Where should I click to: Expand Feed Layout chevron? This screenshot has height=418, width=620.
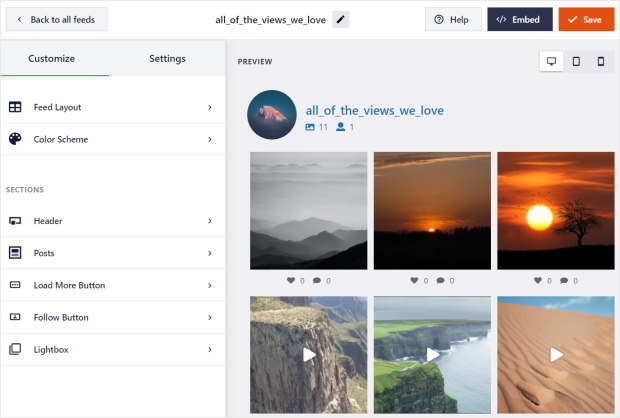coord(210,107)
